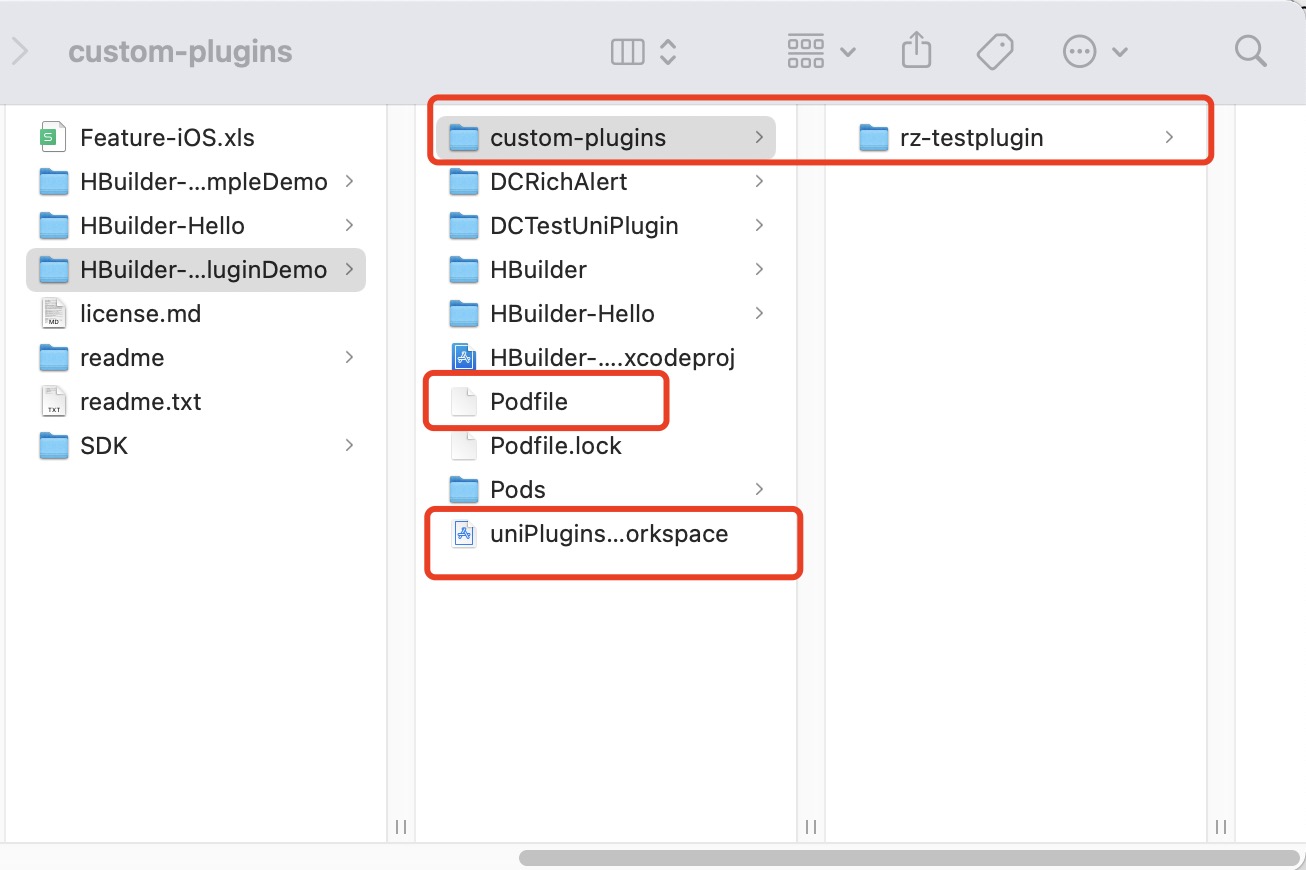
Task: Expand the HBuilder folder chevron
Action: tap(759, 269)
